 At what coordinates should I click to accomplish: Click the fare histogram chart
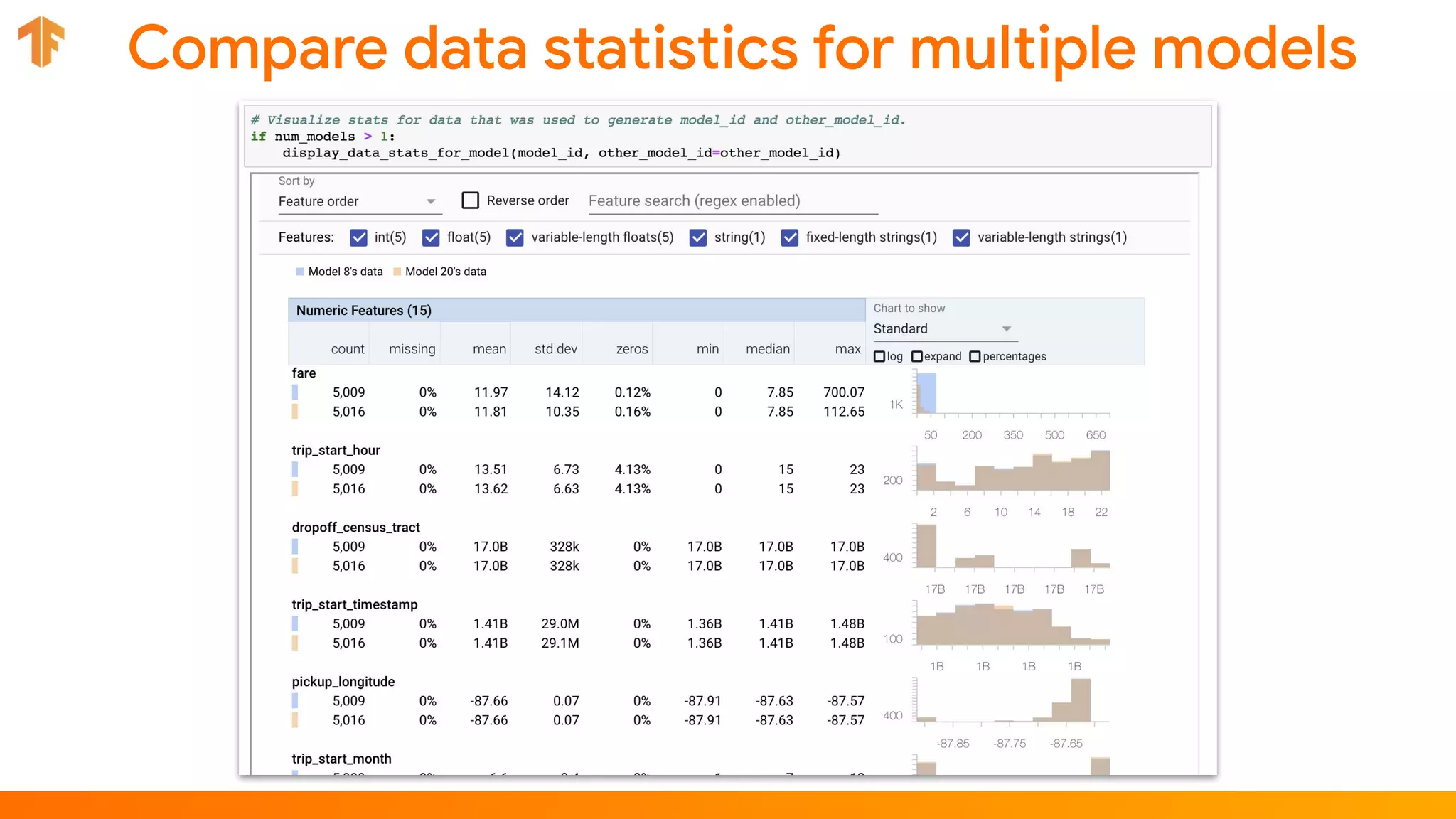[x=1012, y=395]
